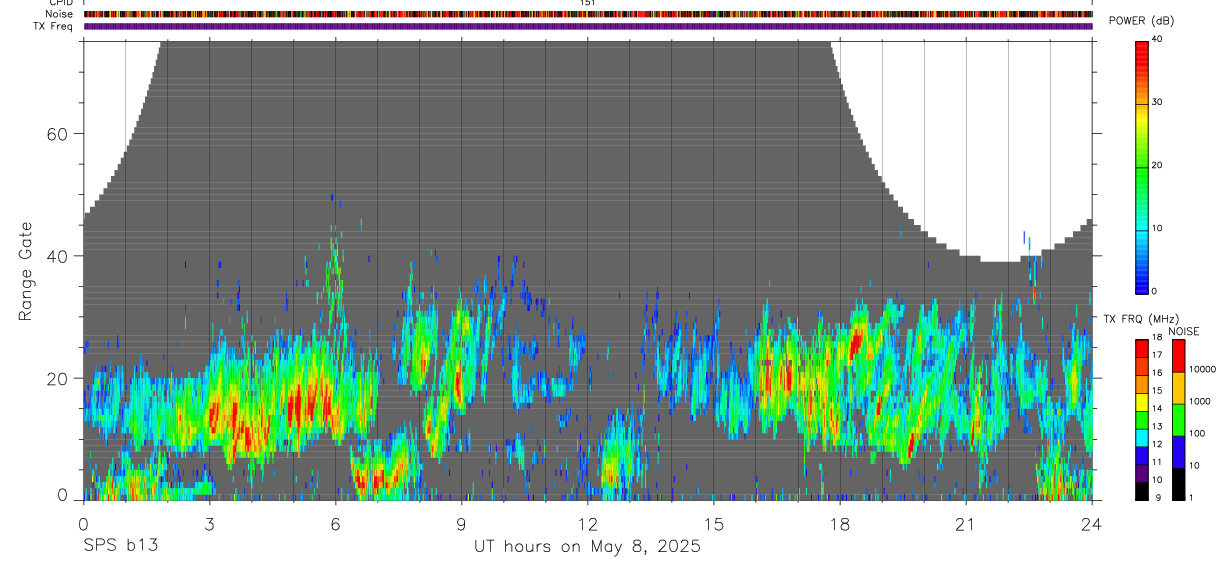The height and width of the screenshot is (567, 1228).
Task: Click the 18 tick on UT hours axis
Action: click(x=839, y=523)
